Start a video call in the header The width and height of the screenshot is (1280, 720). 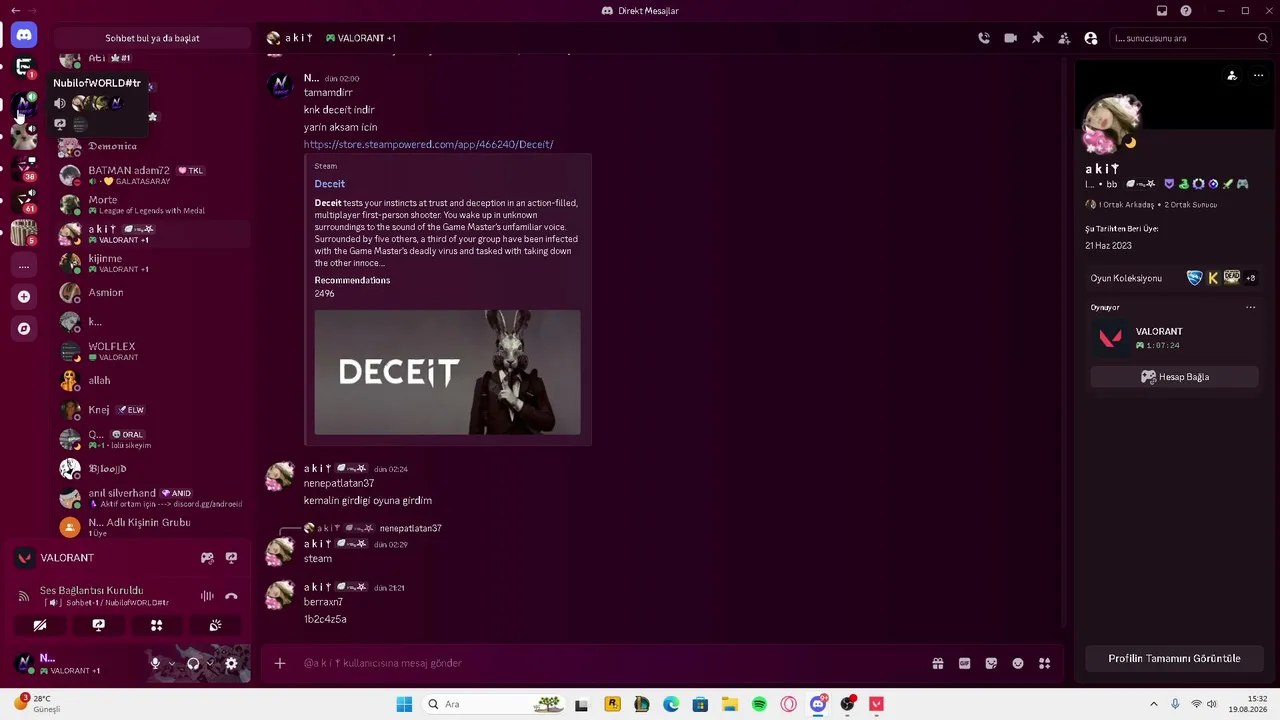[1011, 38]
